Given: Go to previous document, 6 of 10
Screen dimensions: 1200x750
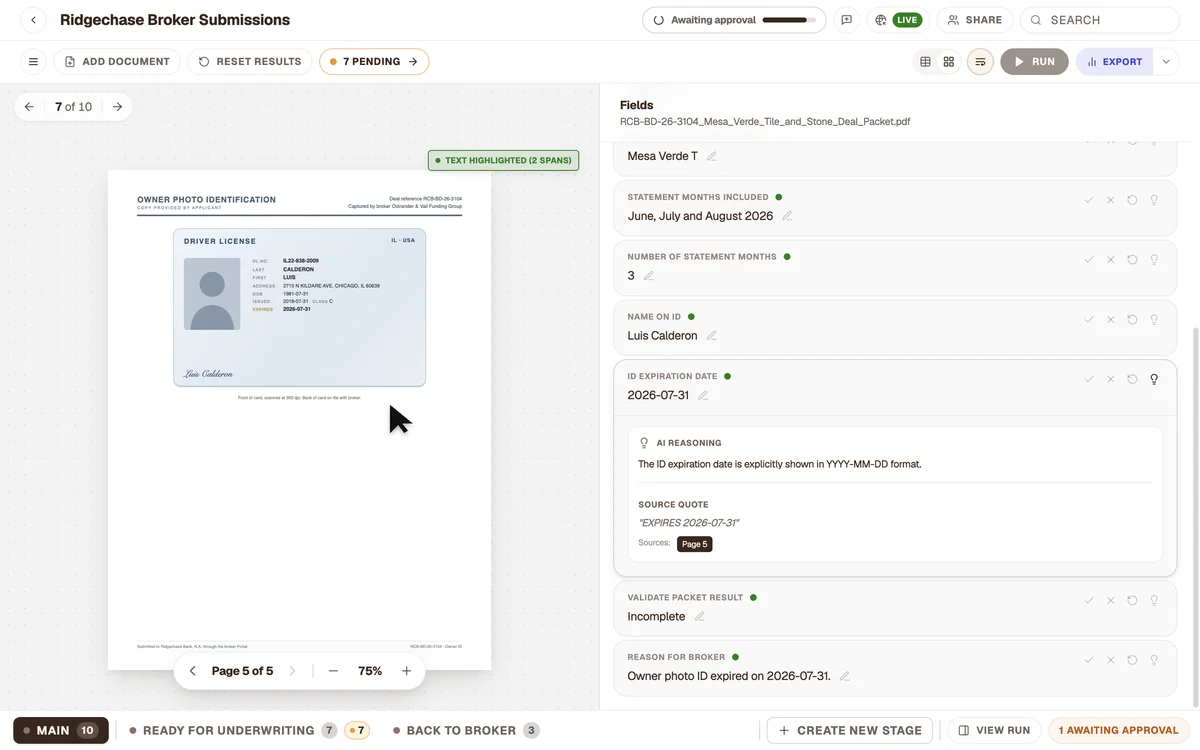Looking at the screenshot, I should click(x=29, y=107).
